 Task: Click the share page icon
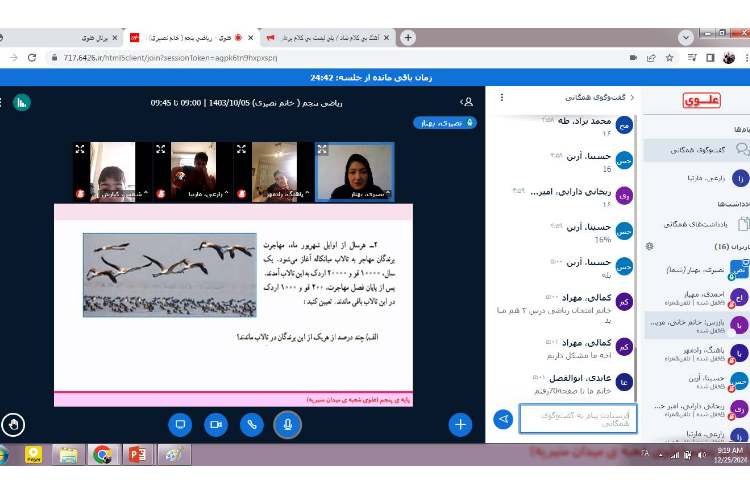coord(651,58)
